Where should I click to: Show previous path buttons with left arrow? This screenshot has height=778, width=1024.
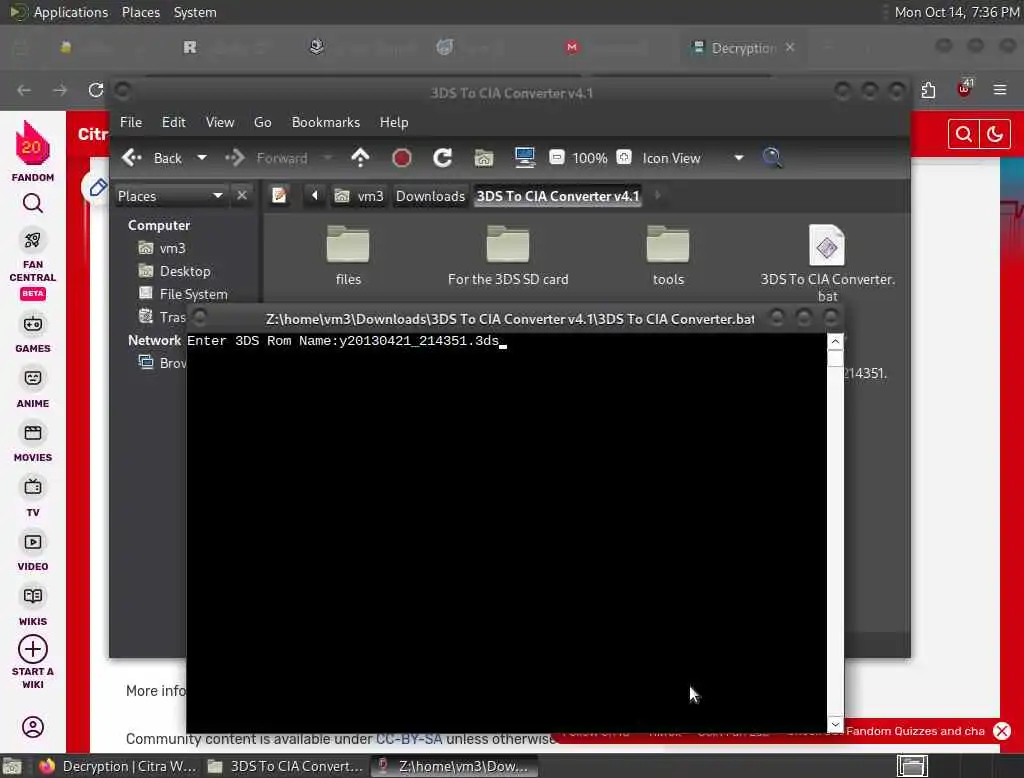314,195
